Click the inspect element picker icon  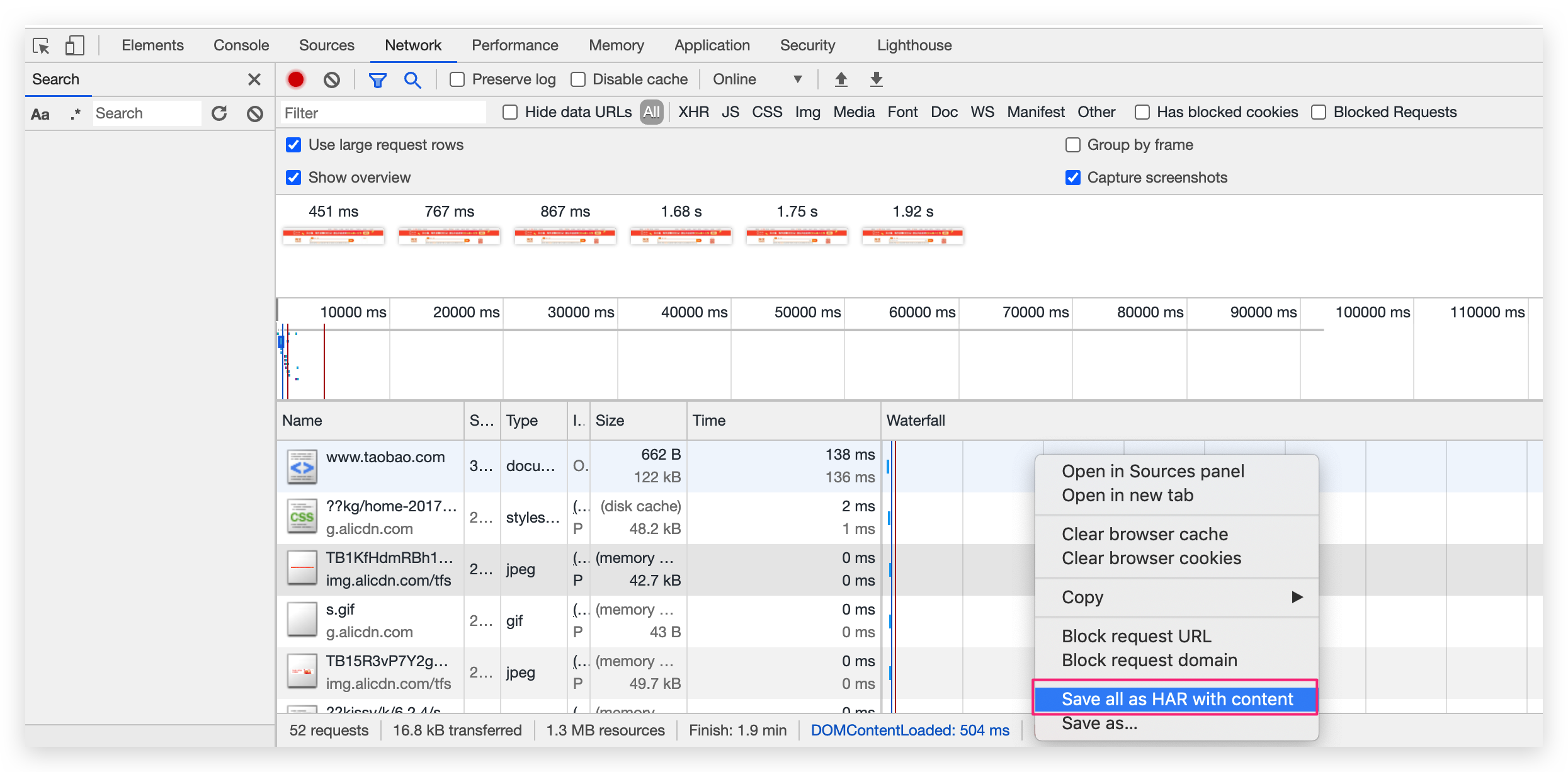click(41, 46)
